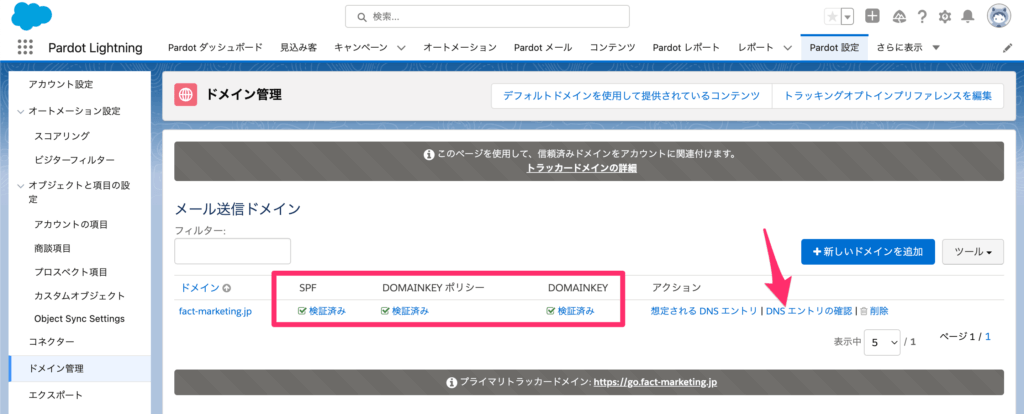Click the 検索 search field
This screenshot has width=1024, height=414.
(x=487, y=17)
